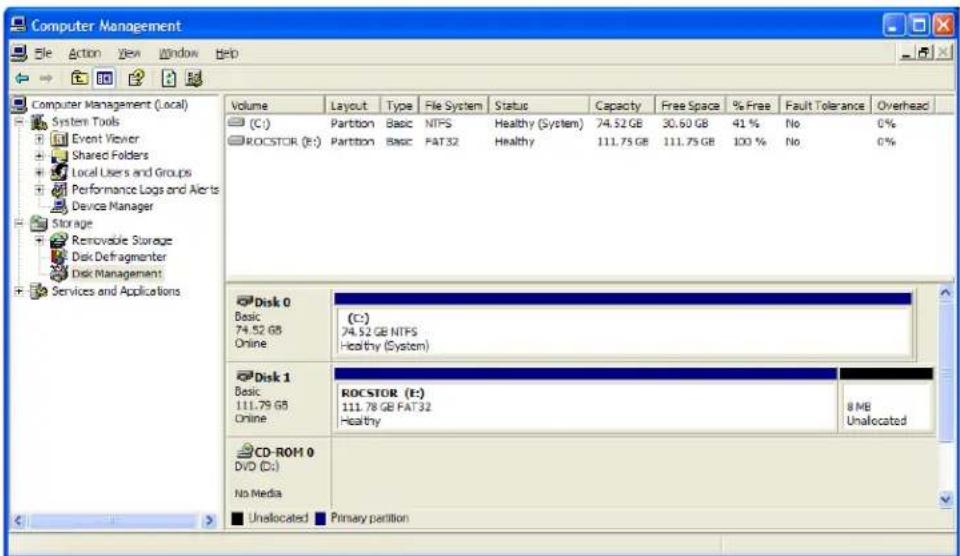
Task: Click the FAT32 file system cell
Action: pos(441,141)
